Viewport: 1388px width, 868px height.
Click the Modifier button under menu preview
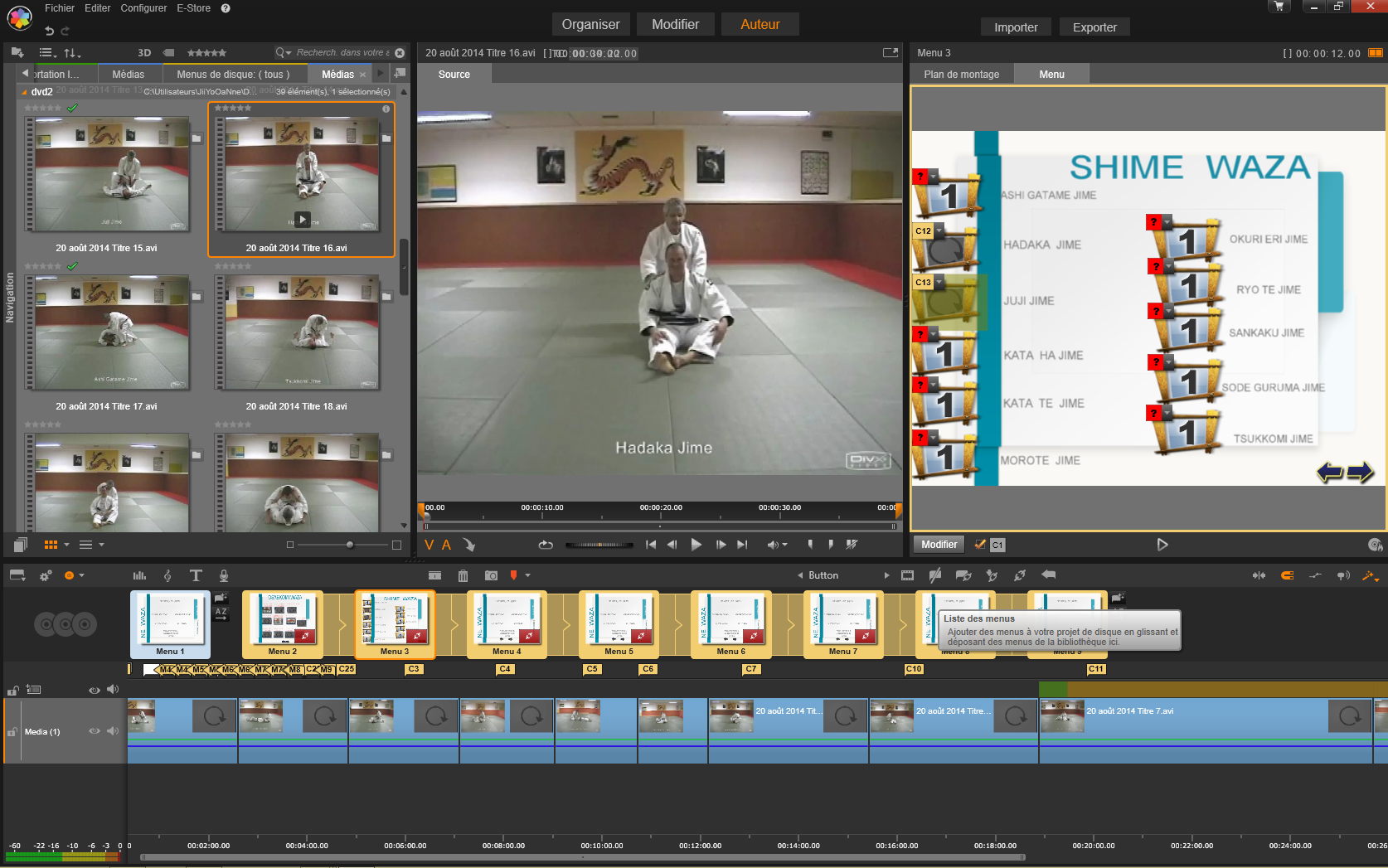939,545
